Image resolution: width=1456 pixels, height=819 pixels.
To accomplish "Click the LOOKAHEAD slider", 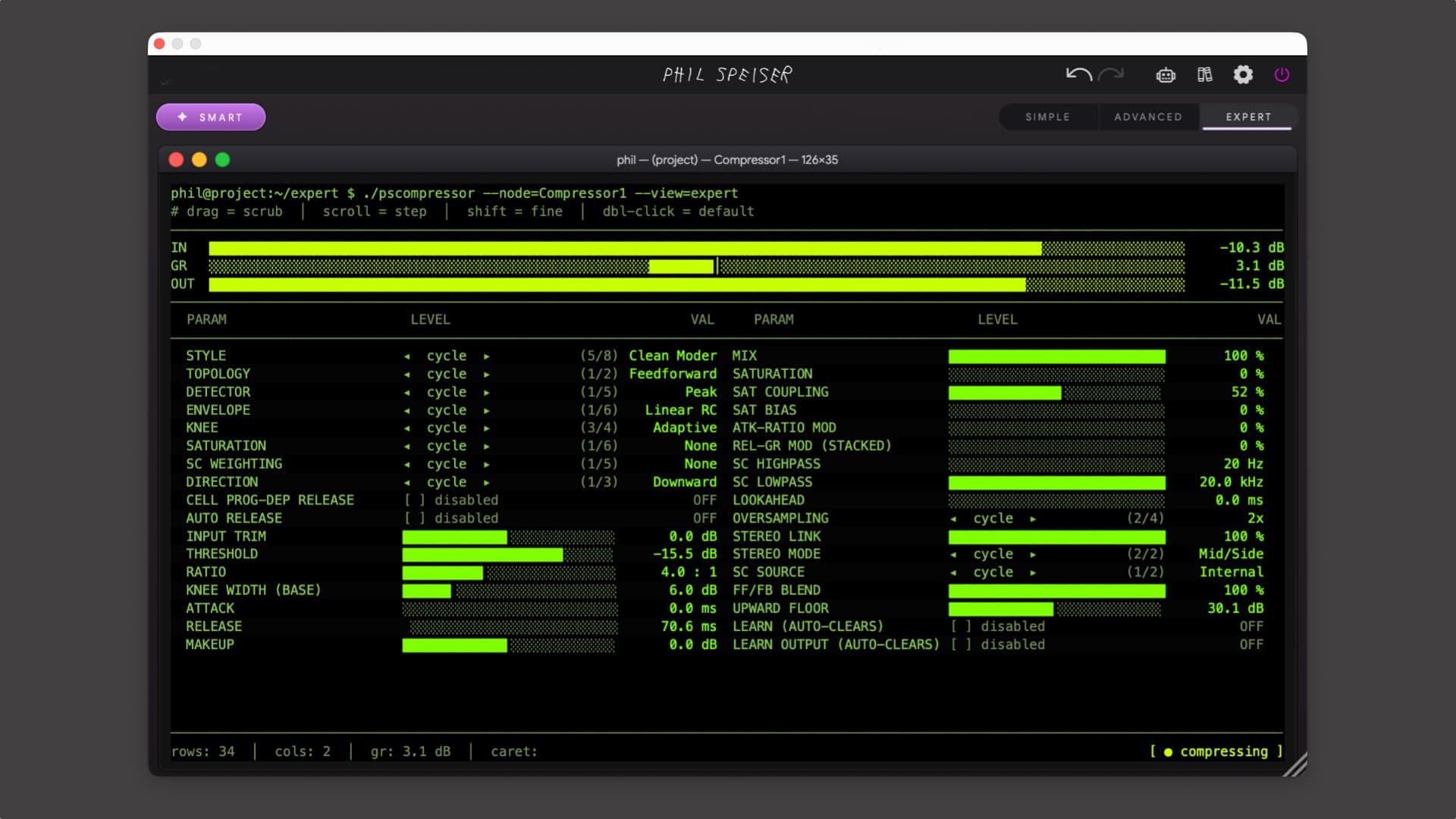I will pyautogui.click(x=1056, y=500).
